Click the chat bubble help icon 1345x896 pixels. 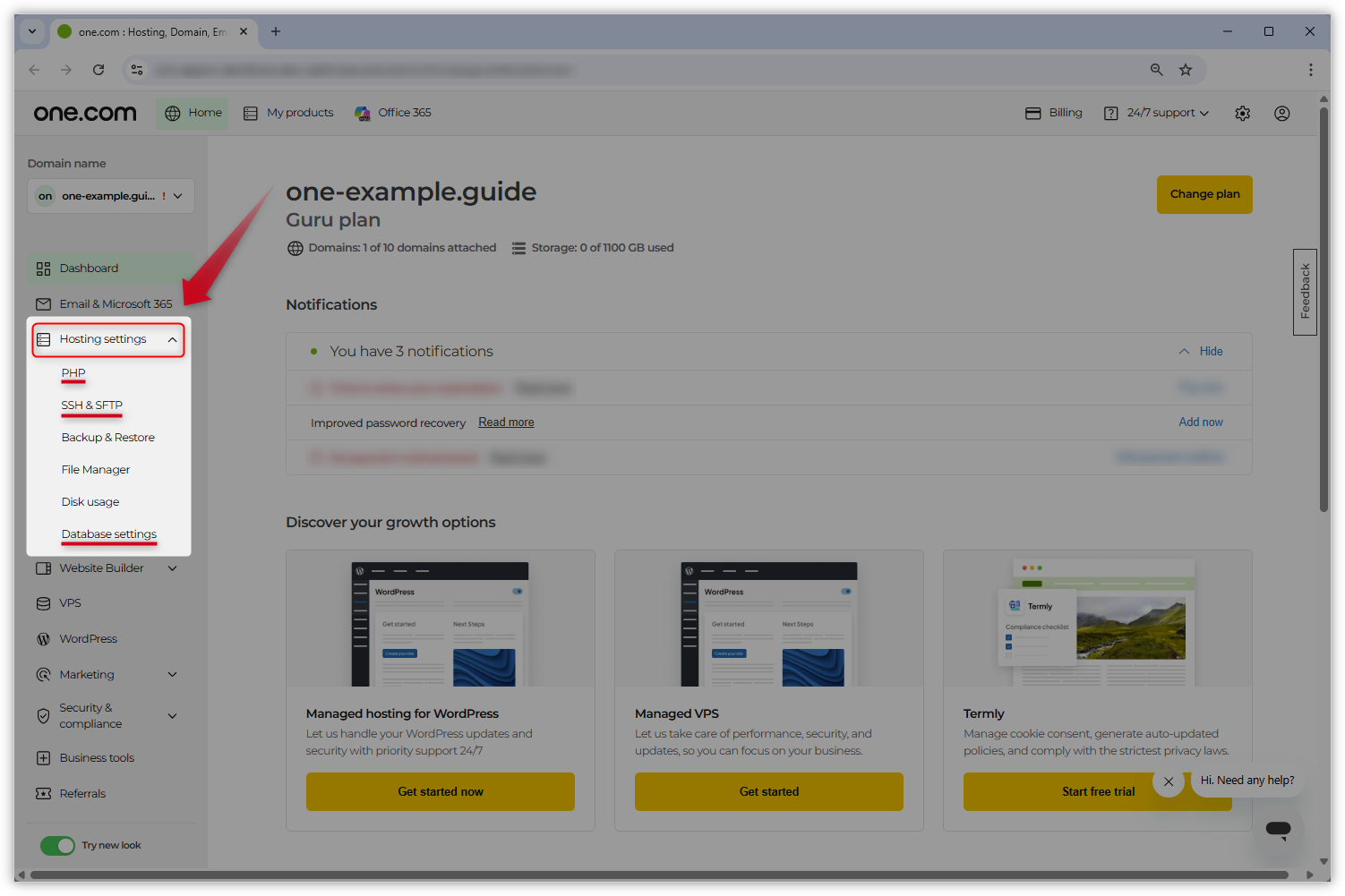point(1278,829)
